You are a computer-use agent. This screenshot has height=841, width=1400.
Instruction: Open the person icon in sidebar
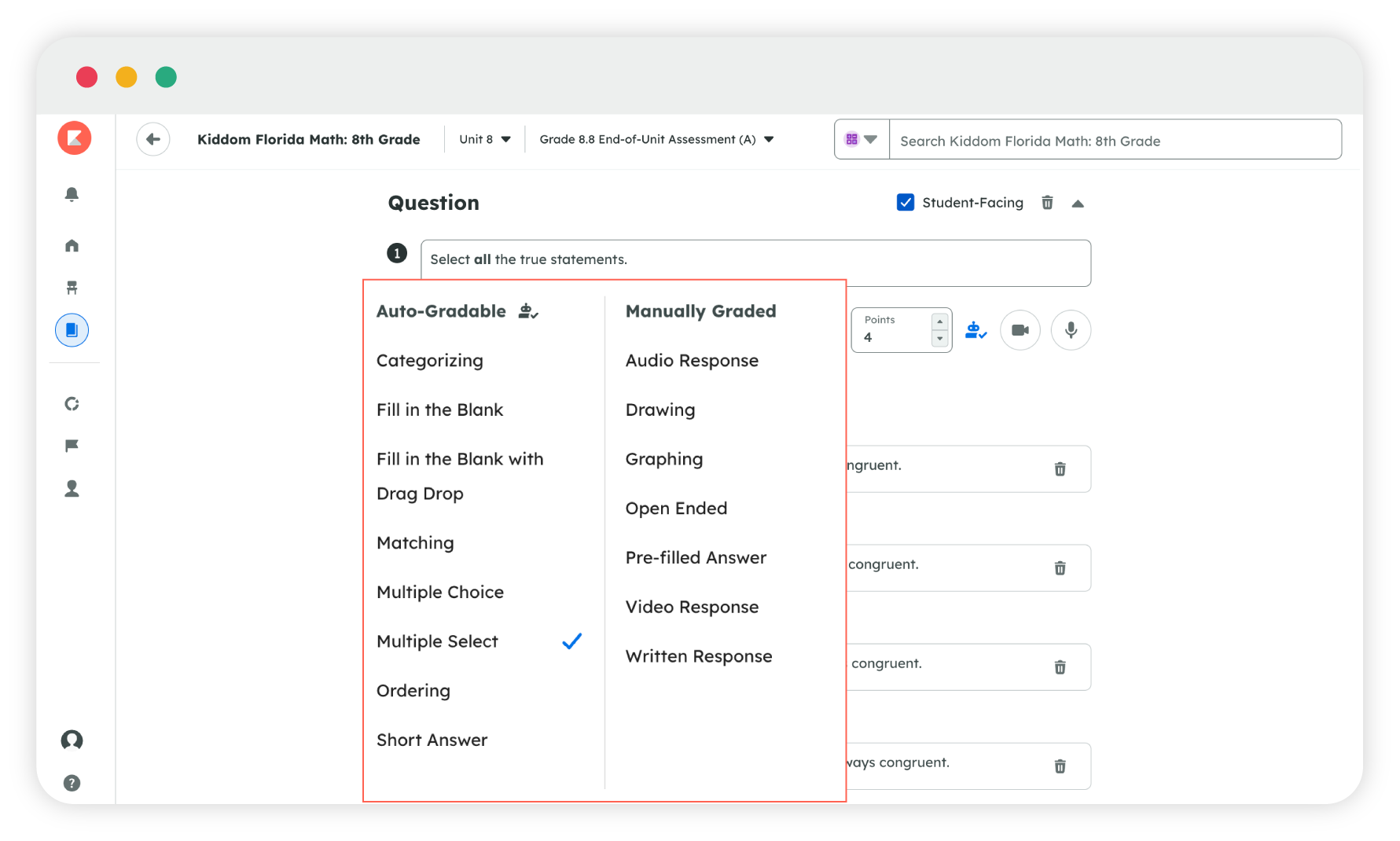pyautogui.click(x=72, y=489)
